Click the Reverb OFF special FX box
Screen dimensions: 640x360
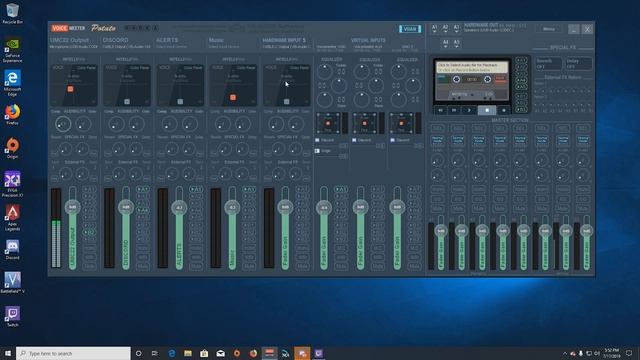click(x=548, y=63)
